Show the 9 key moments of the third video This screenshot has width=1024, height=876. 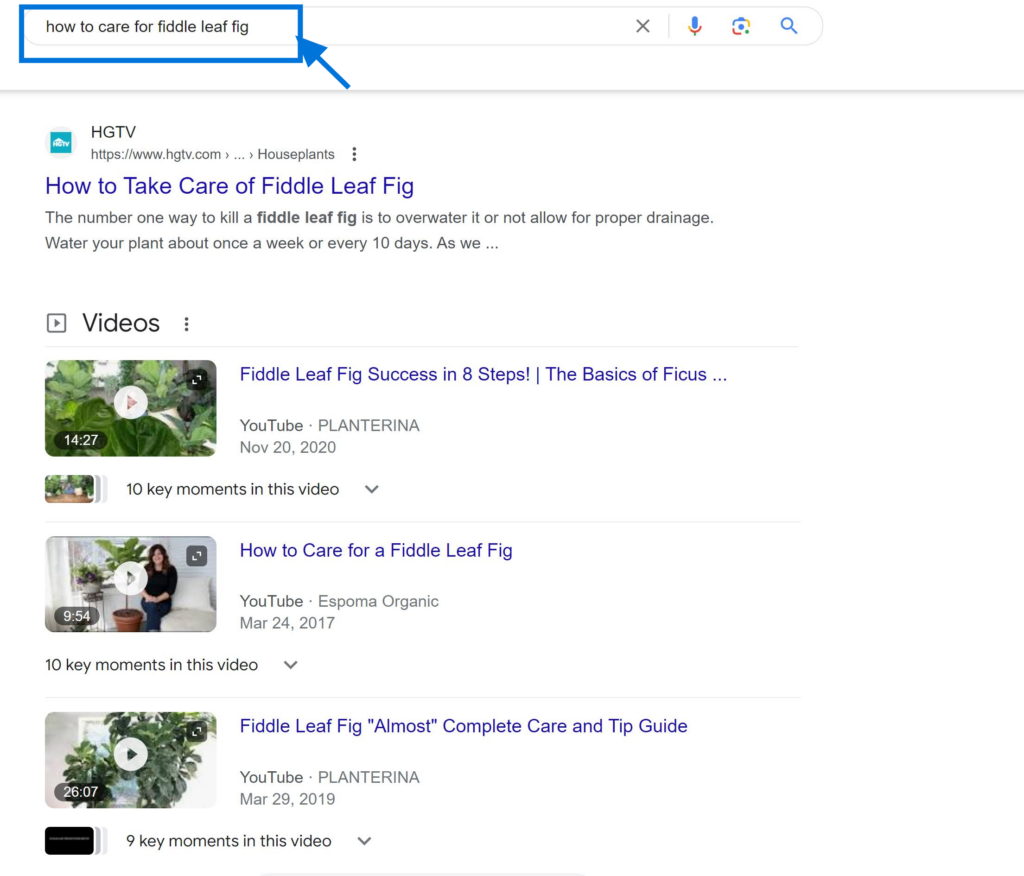[x=364, y=841]
